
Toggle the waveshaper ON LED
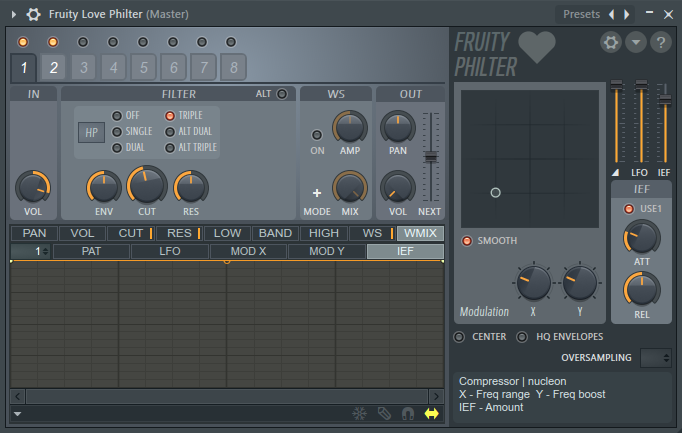tap(317, 135)
